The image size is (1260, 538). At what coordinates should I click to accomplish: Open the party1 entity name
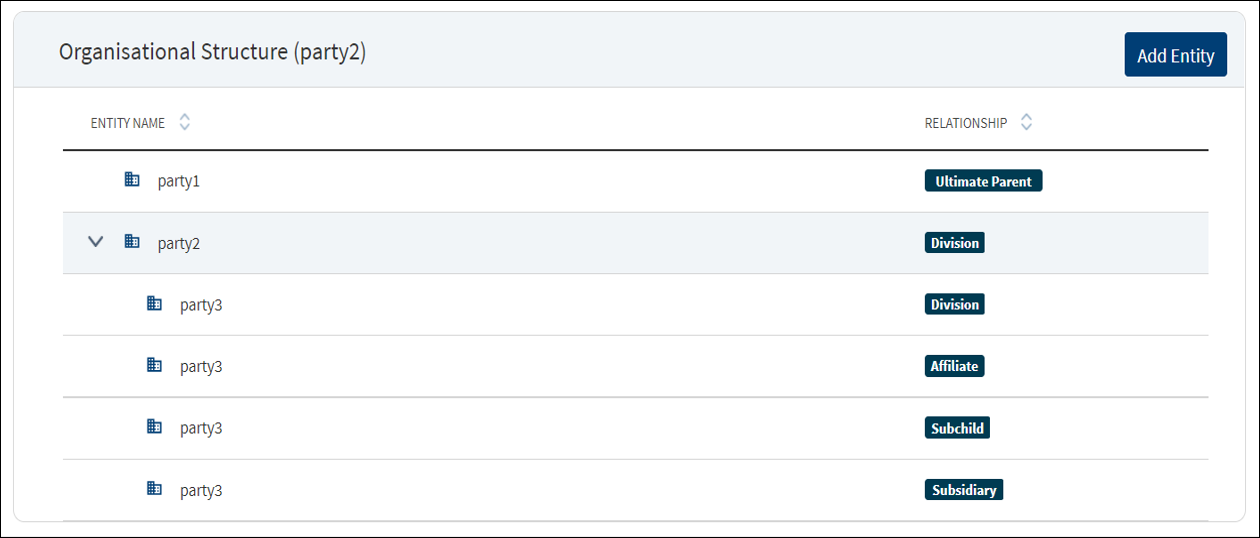pos(179,181)
